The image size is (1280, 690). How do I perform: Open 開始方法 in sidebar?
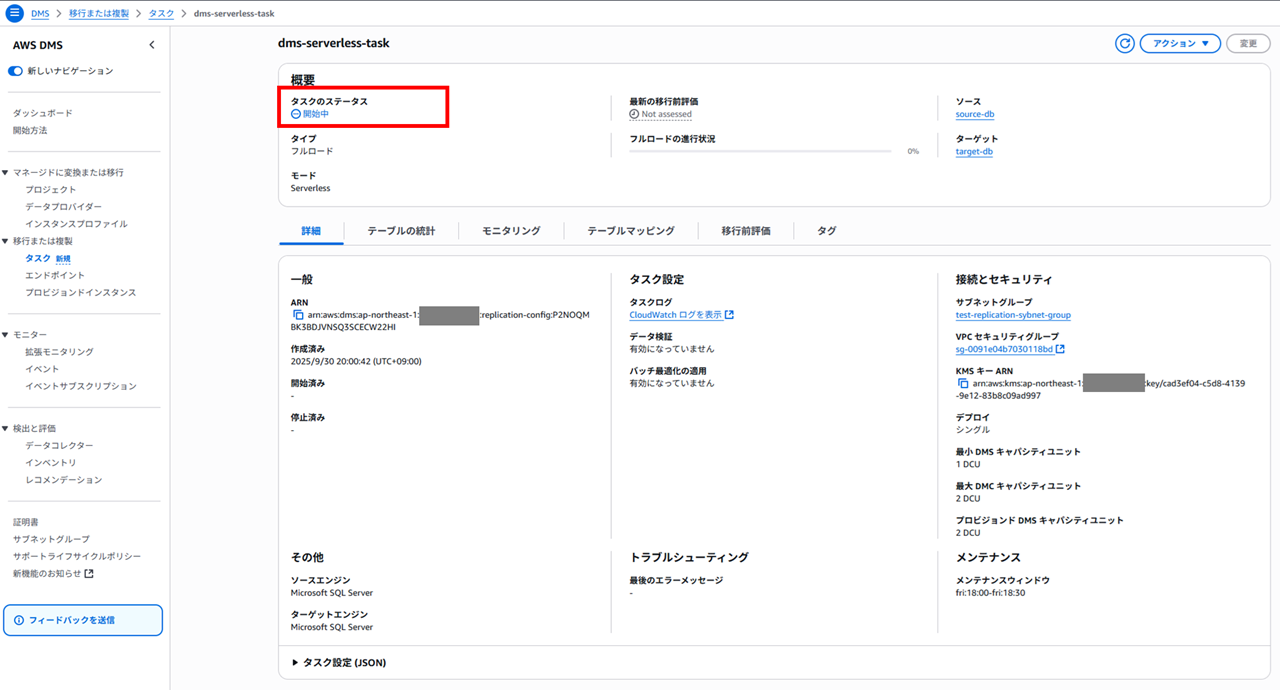(30, 130)
